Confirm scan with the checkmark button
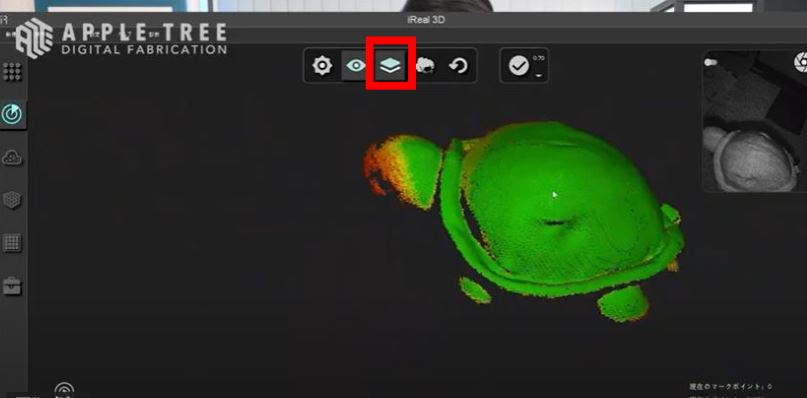Viewport: 807px width, 398px height. [519, 66]
